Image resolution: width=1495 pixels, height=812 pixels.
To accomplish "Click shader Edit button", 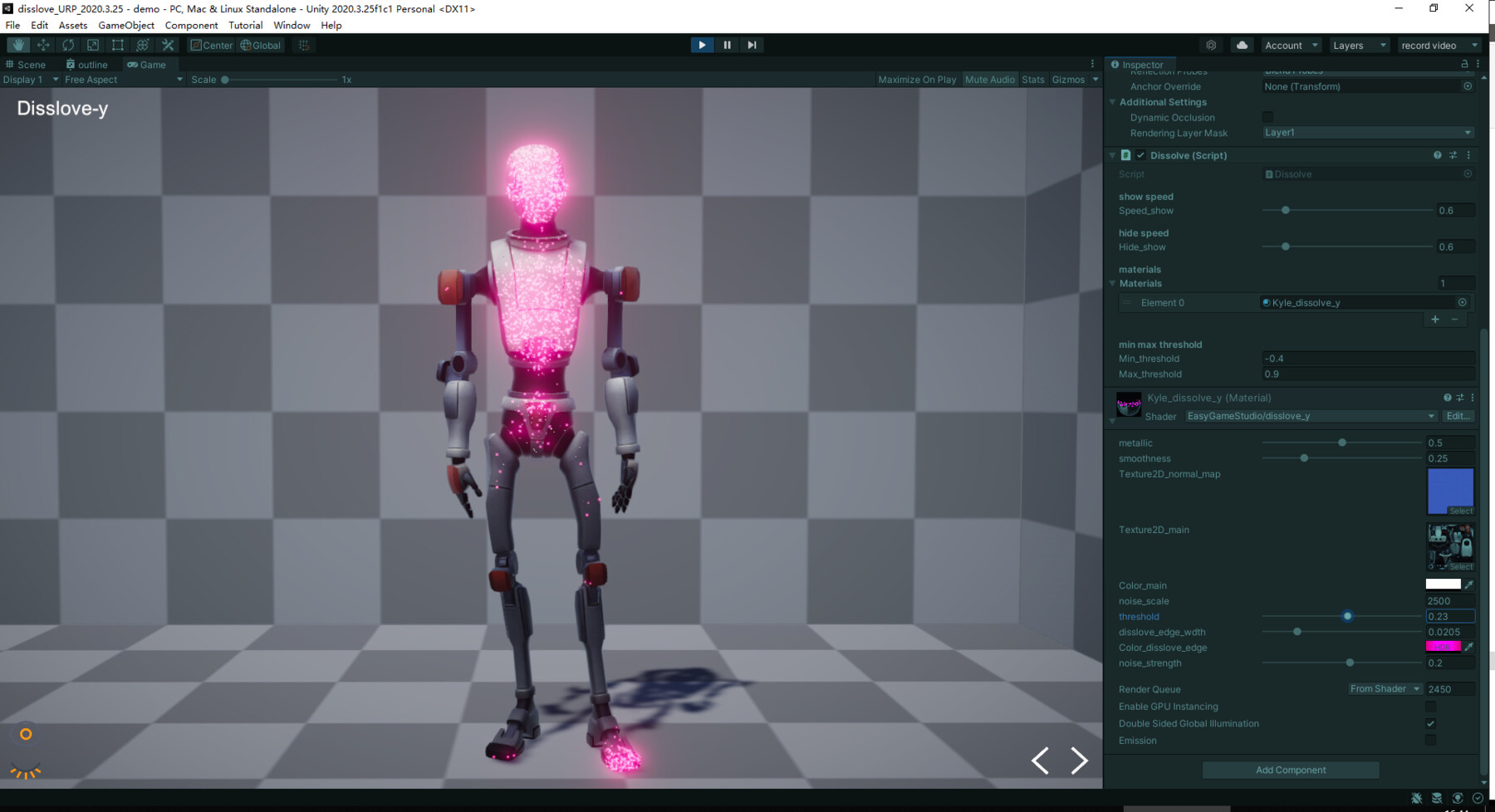I will [1458, 416].
